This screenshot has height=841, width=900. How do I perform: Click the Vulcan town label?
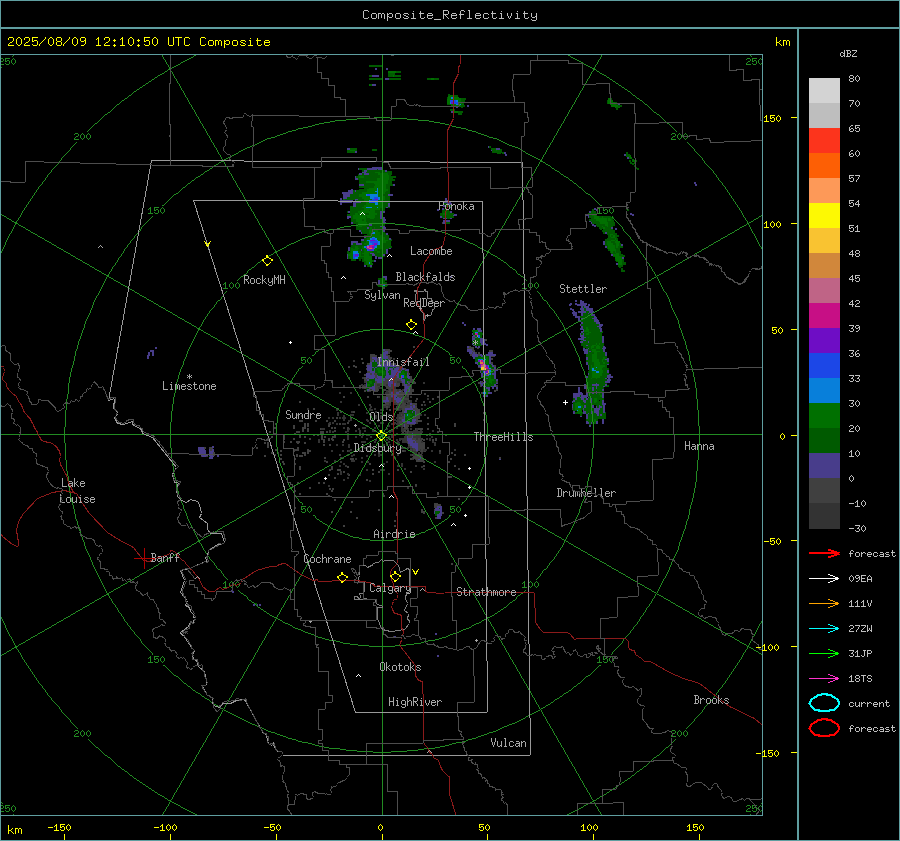pos(509,743)
